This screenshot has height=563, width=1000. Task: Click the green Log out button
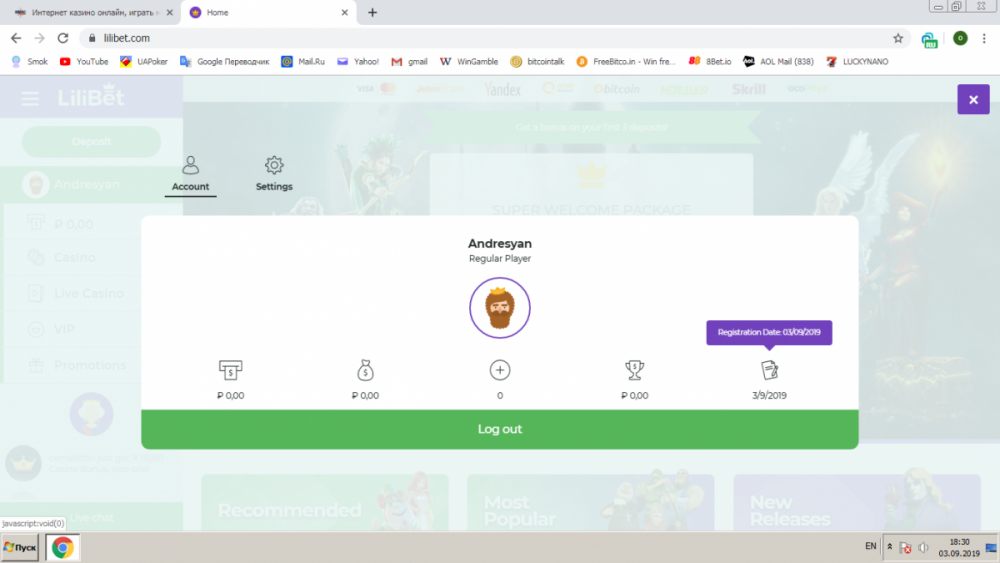499,429
